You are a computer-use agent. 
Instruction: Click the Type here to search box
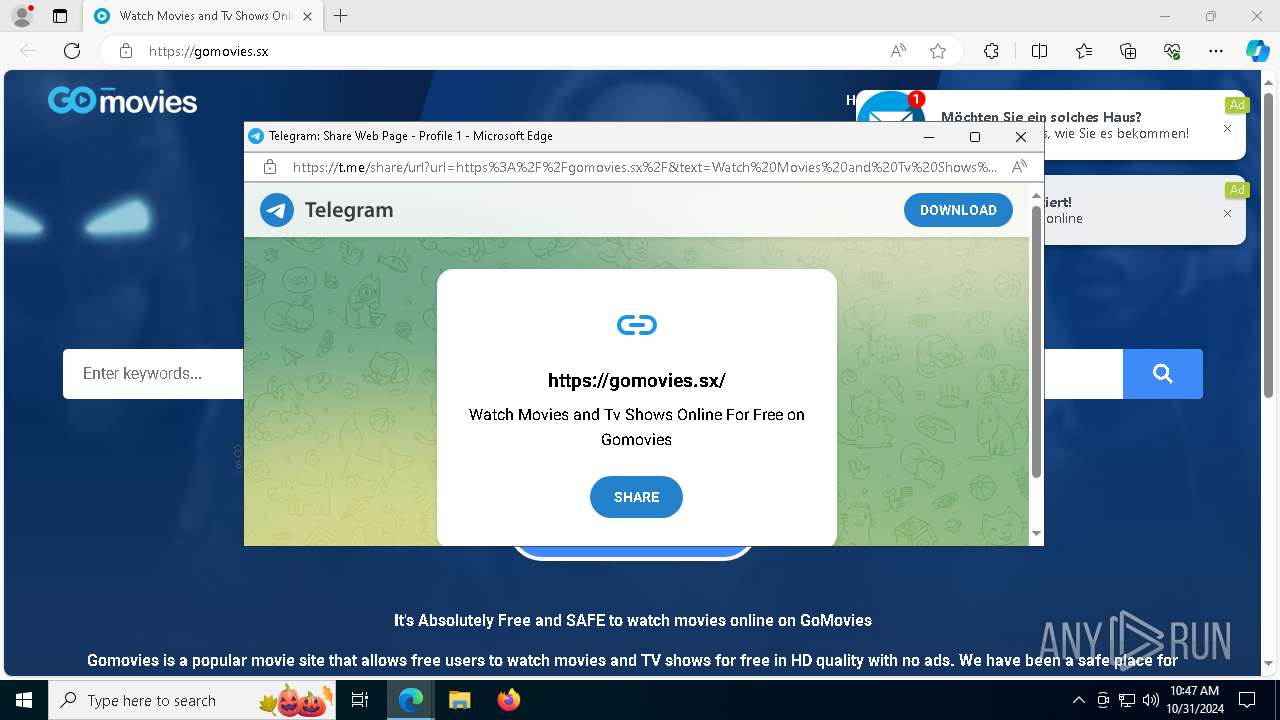pyautogui.click(x=193, y=700)
